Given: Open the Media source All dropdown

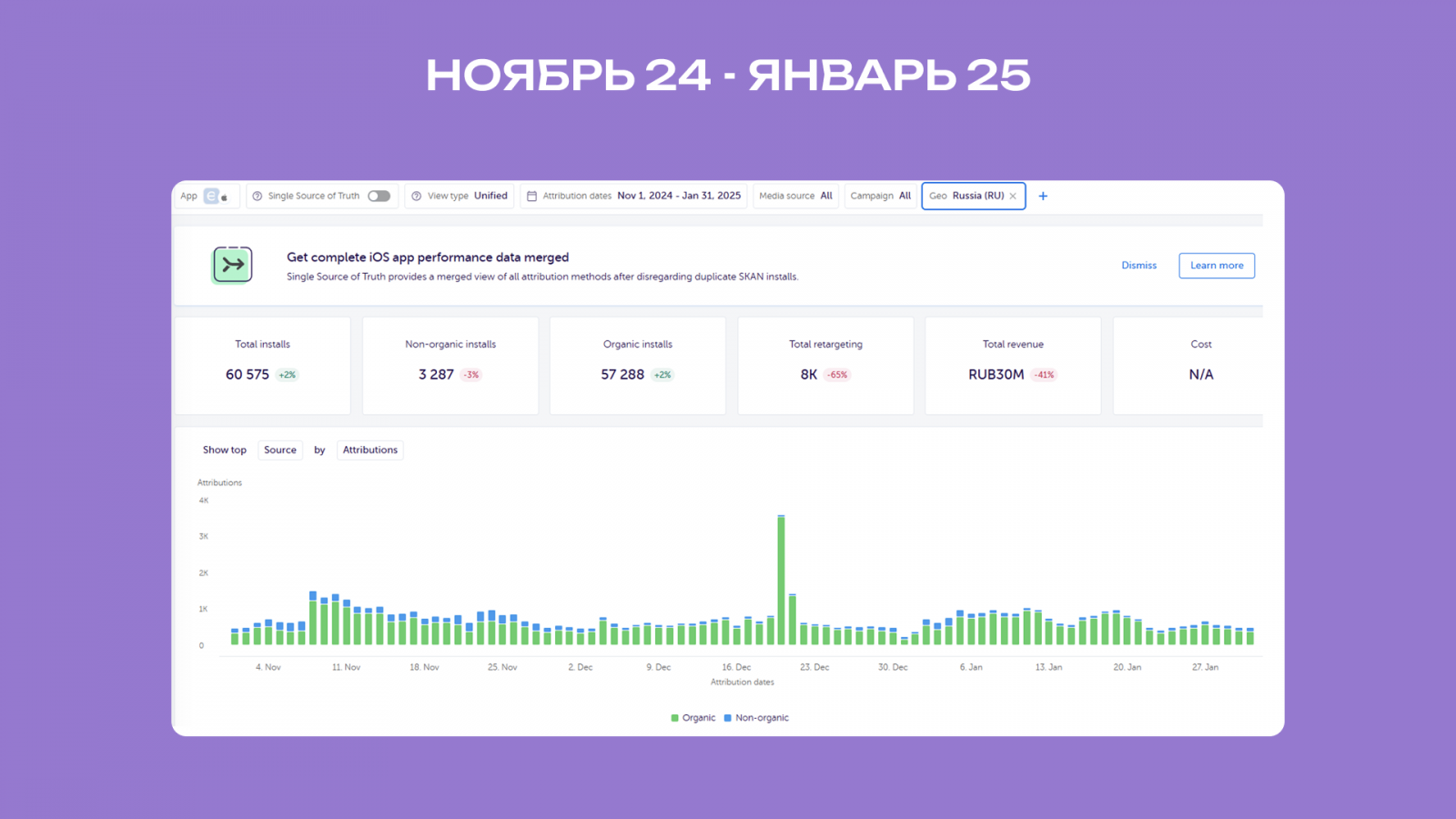Looking at the screenshot, I should [796, 196].
